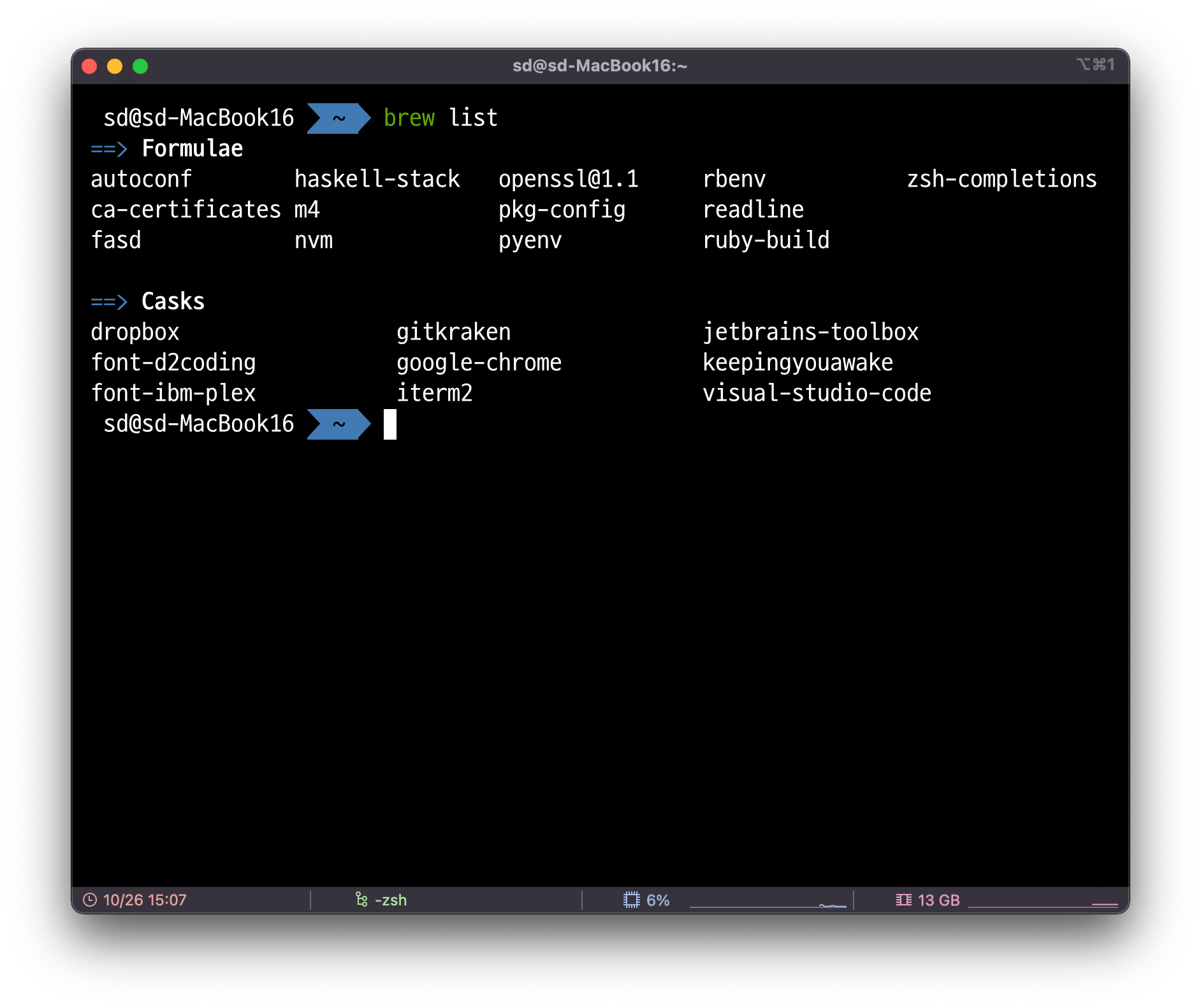1201x1008 pixels.
Task: Click rbenv in formulae list
Action: pos(734,179)
